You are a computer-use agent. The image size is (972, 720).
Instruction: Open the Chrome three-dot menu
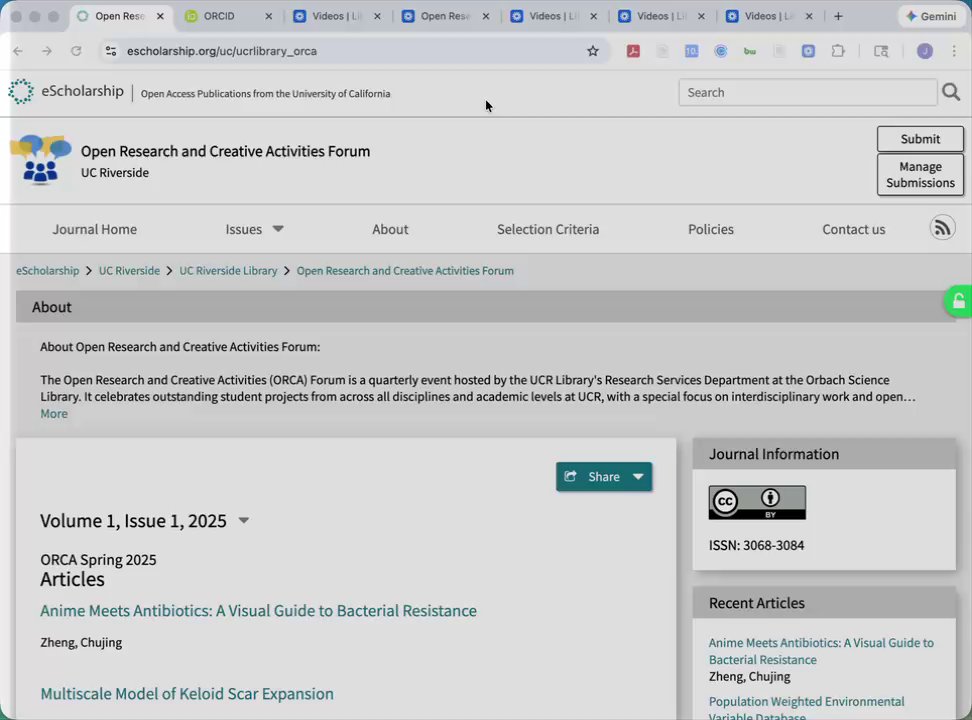(x=954, y=51)
